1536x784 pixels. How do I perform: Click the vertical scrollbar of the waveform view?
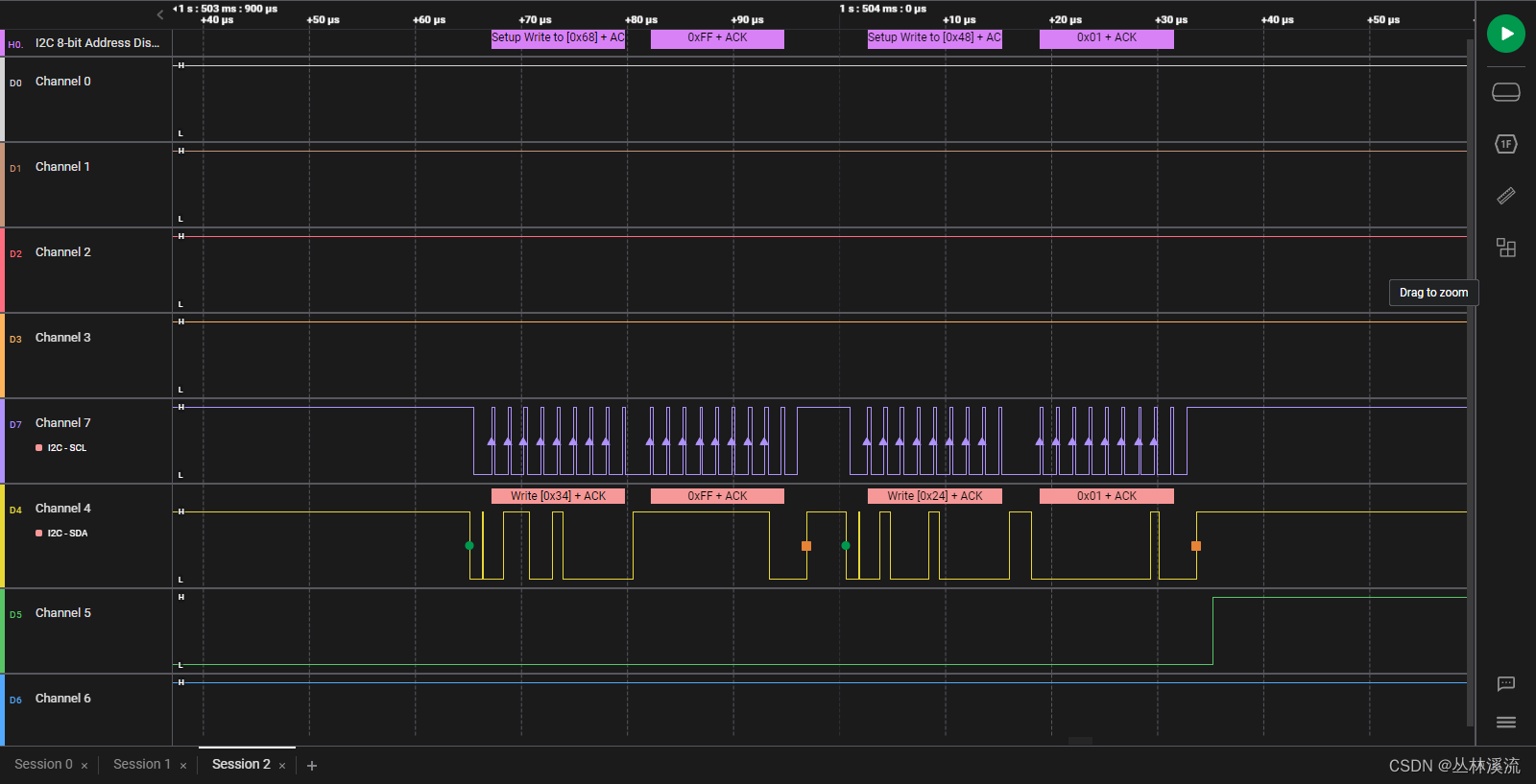click(1470, 384)
